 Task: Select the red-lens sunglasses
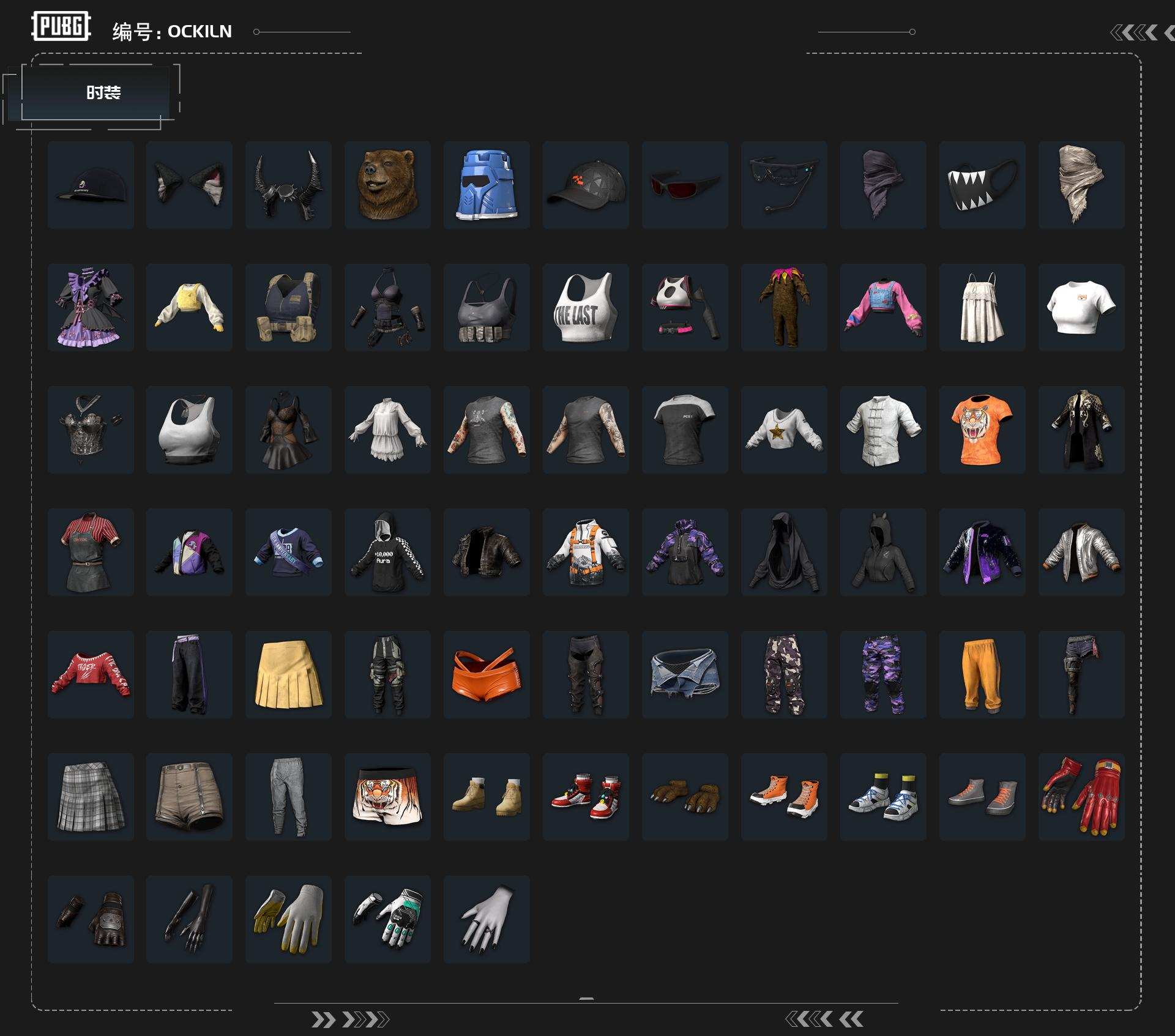pos(685,185)
